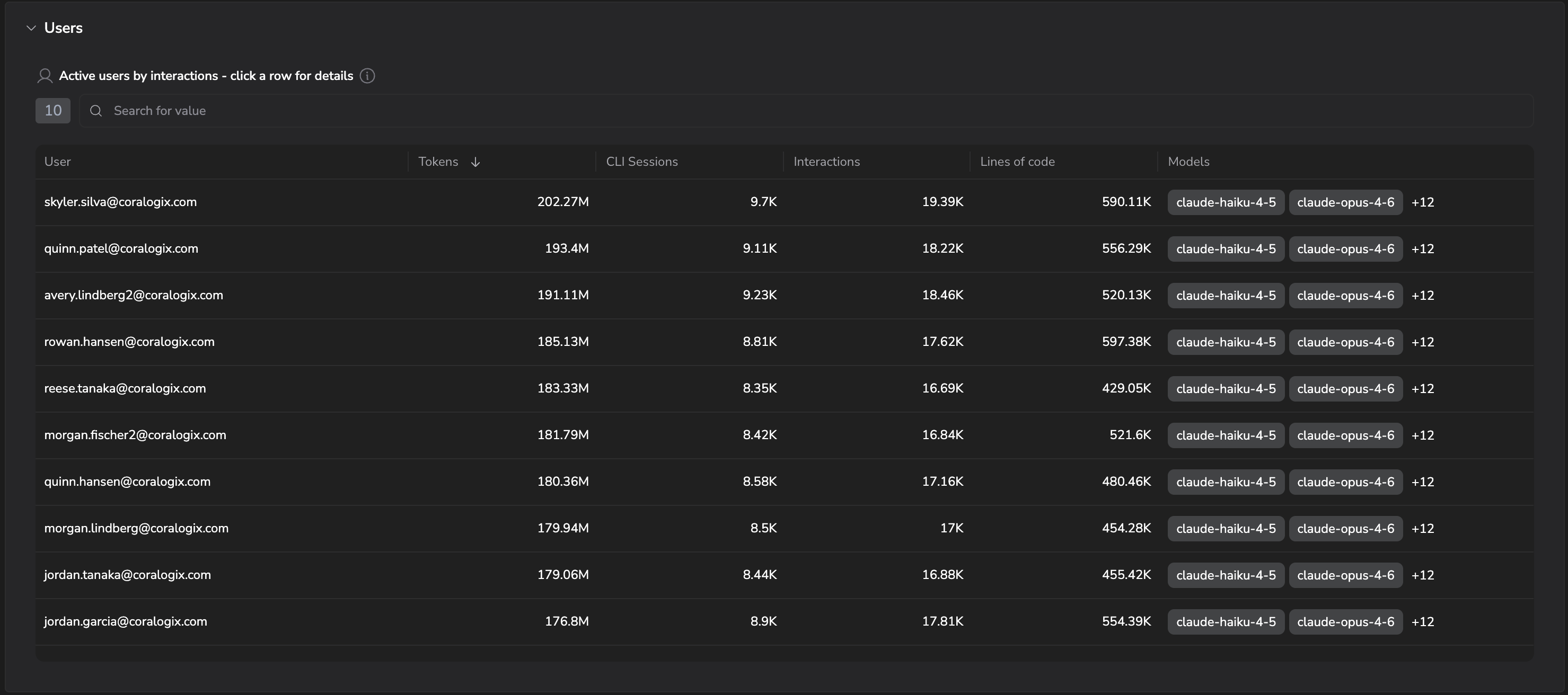This screenshot has width=1568, height=695.
Task: Expand +12 models for avery.lindberg2 row
Action: 1423,296
